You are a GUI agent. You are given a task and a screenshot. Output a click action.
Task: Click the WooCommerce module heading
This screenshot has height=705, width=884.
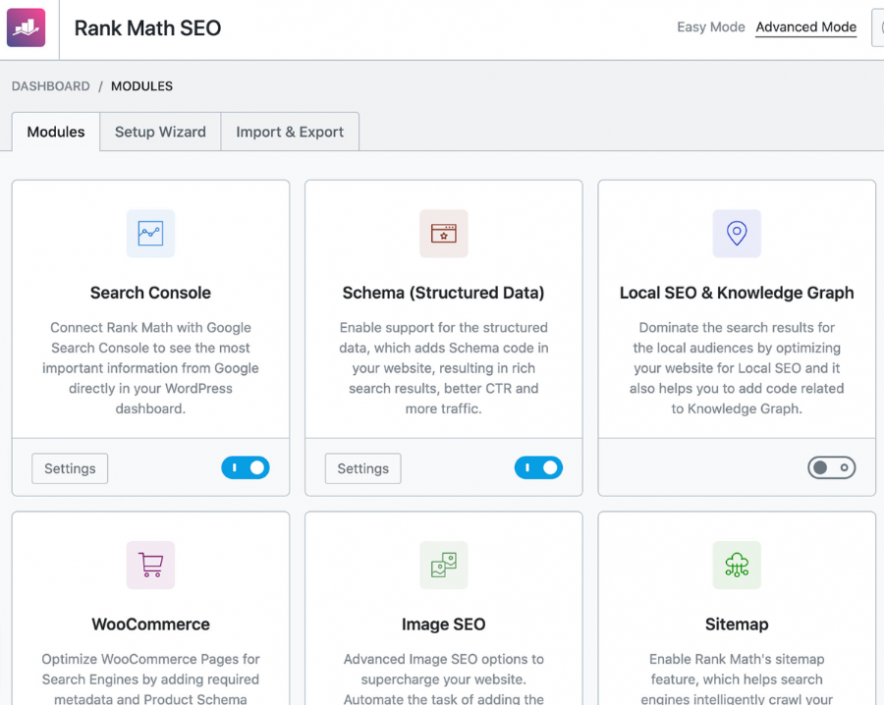pyautogui.click(x=150, y=624)
